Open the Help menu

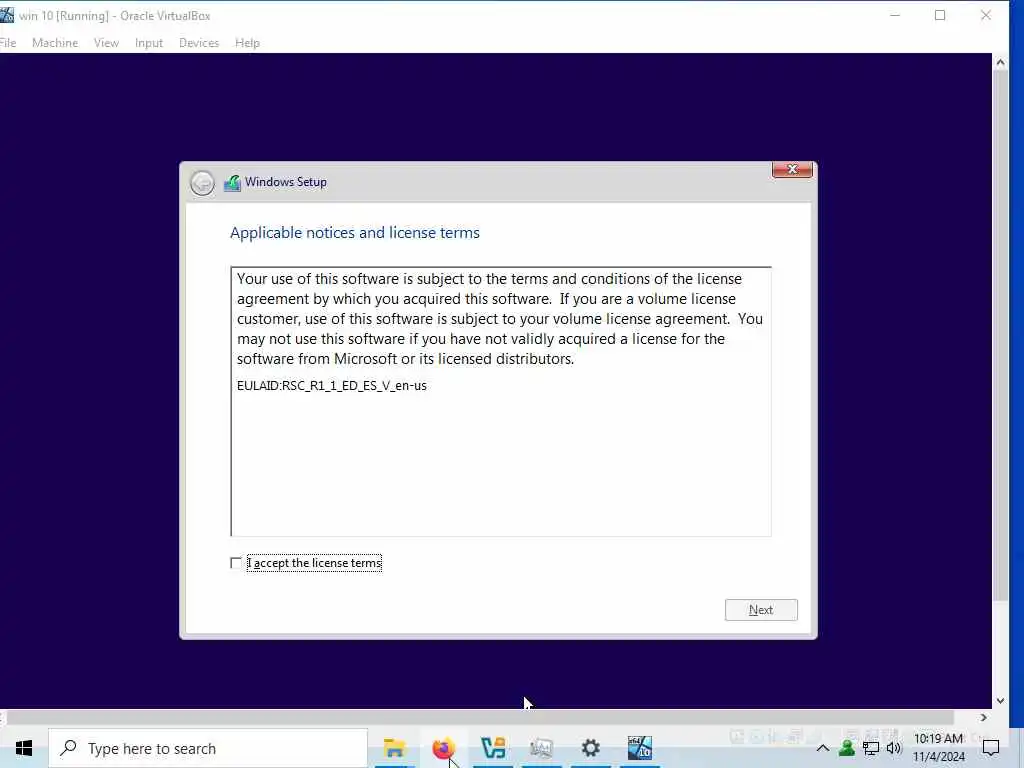(x=247, y=42)
